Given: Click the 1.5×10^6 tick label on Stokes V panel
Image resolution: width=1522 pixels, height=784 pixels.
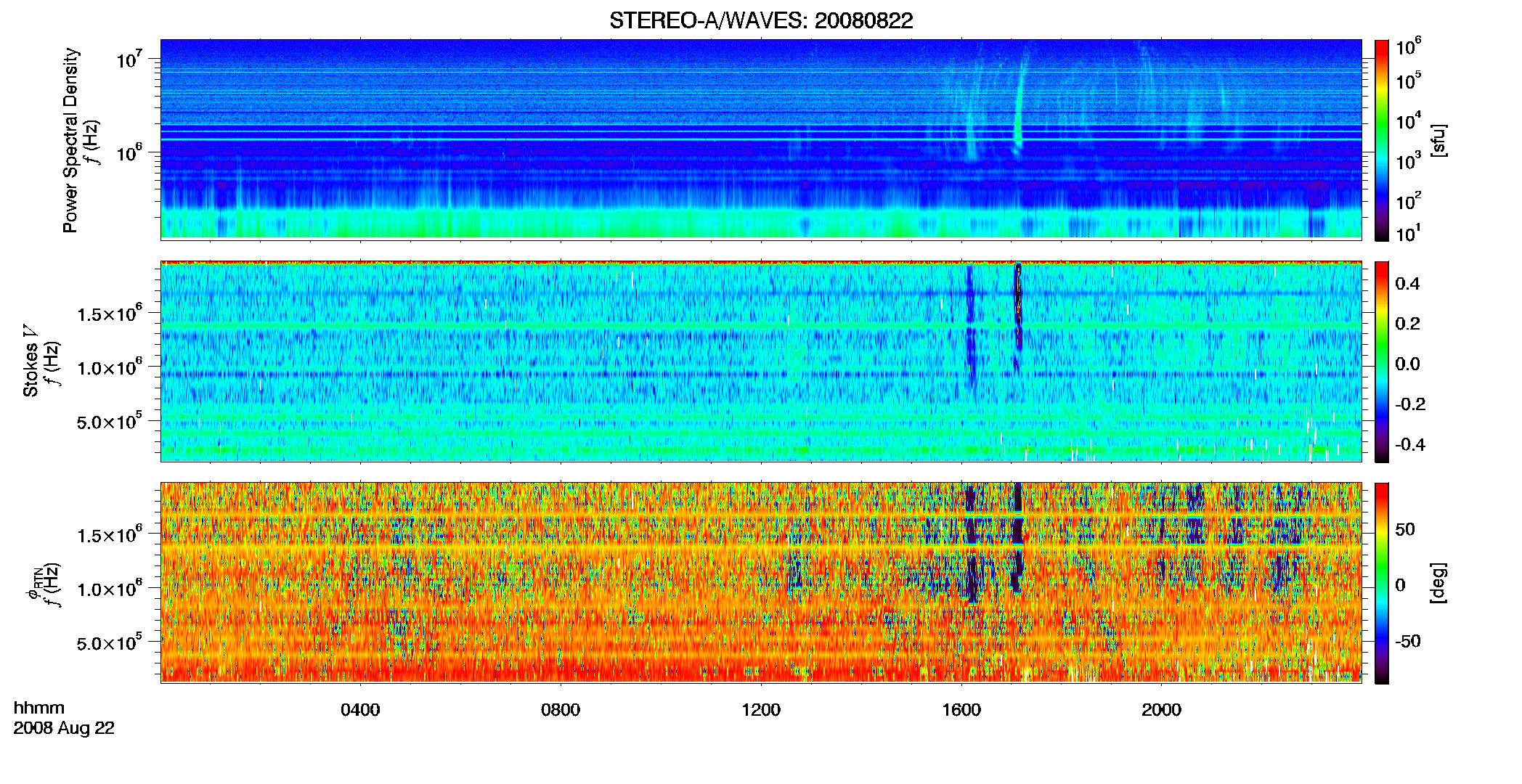Looking at the screenshot, I should coord(110,313).
